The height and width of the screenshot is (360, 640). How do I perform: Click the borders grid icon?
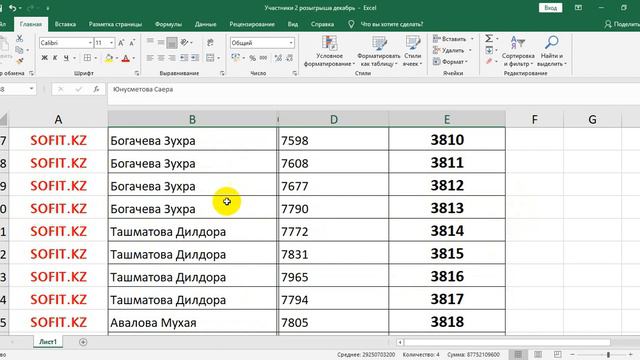click(x=87, y=58)
